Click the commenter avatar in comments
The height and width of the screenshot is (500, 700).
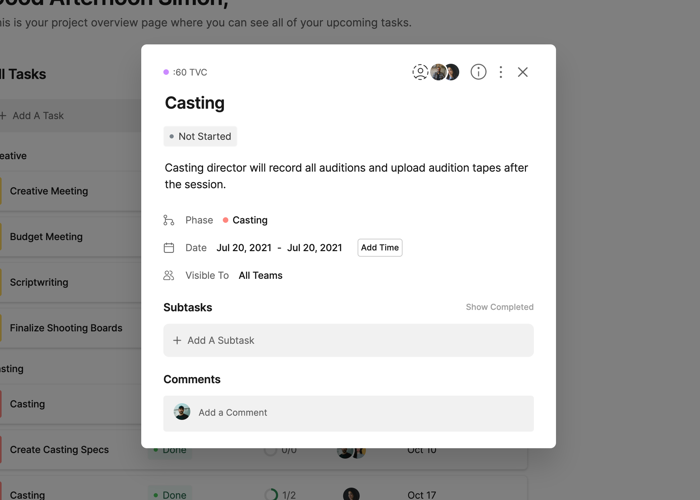click(x=182, y=412)
